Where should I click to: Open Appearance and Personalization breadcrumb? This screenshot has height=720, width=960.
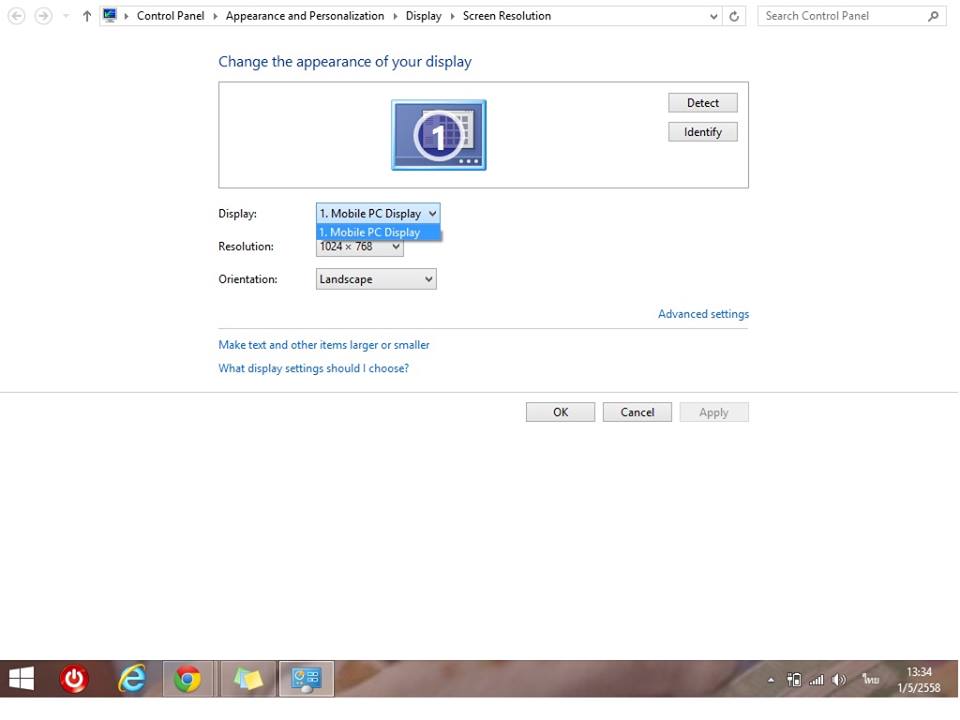click(305, 16)
